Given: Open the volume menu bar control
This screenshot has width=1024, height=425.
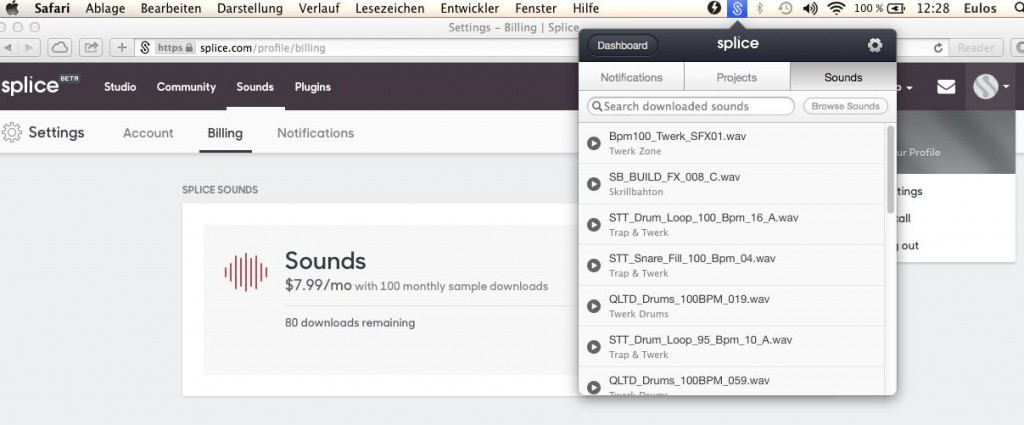Looking at the screenshot, I should (811, 8).
